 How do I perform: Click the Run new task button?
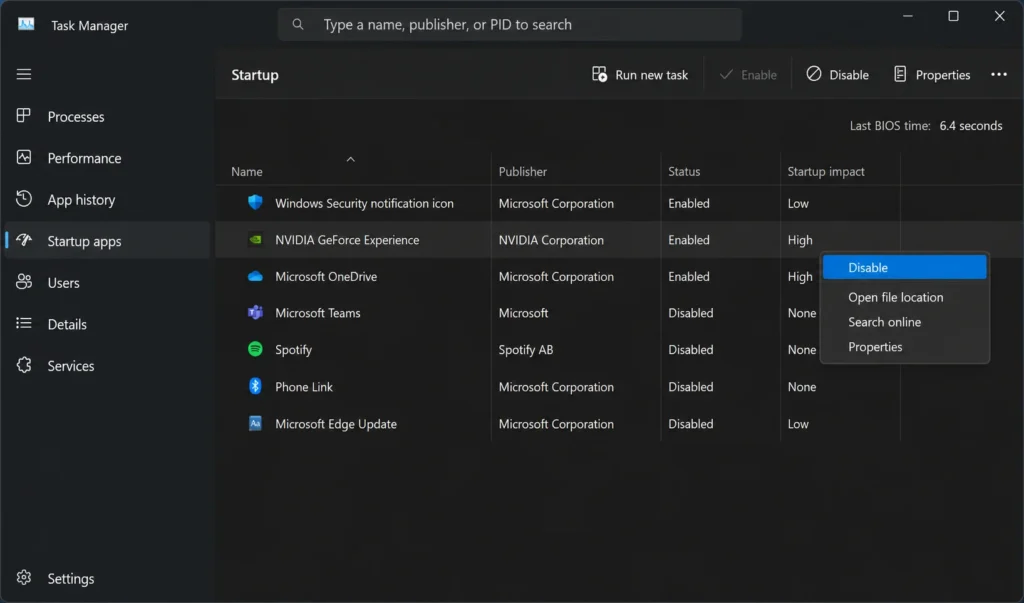(x=640, y=74)
